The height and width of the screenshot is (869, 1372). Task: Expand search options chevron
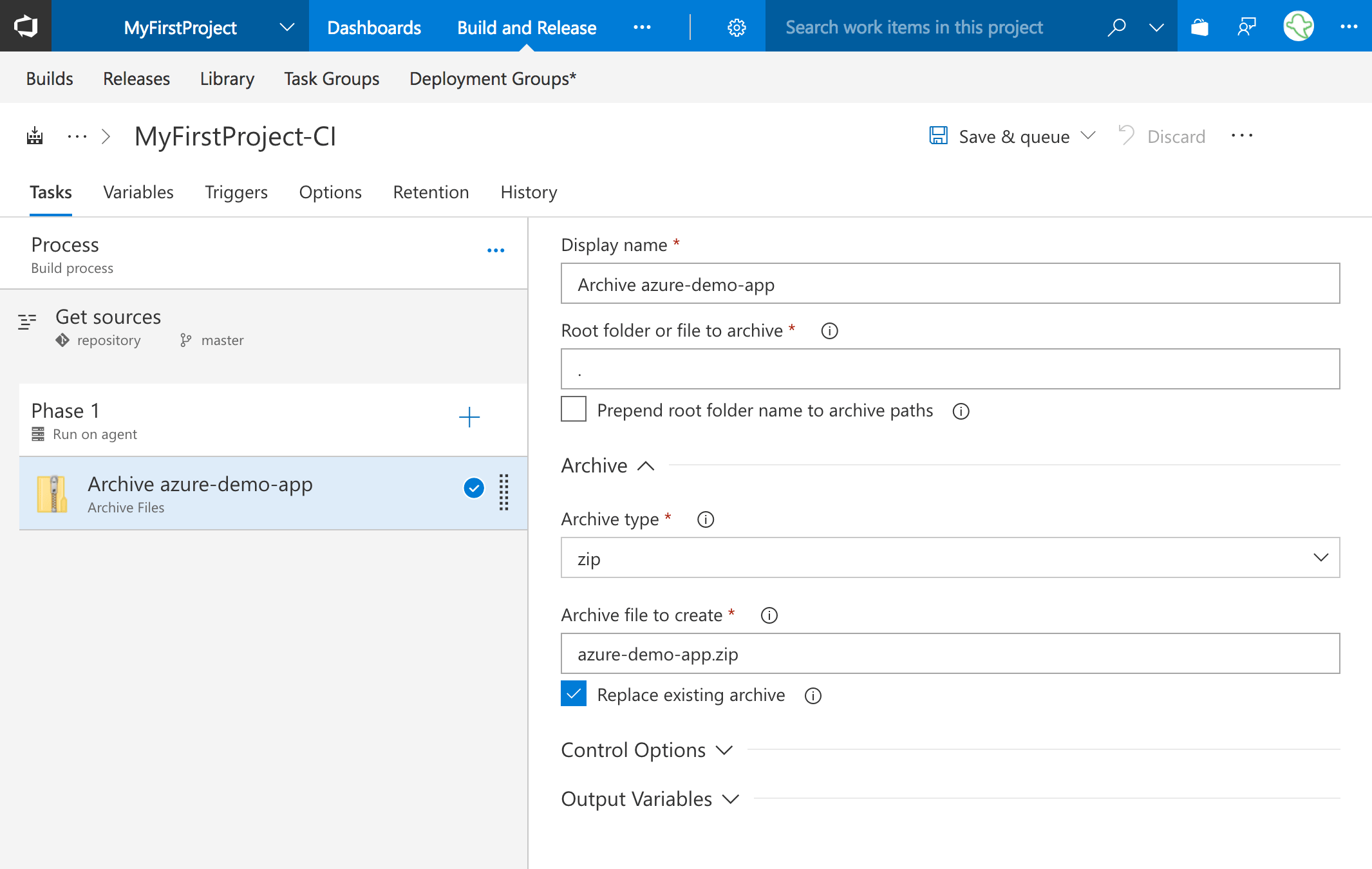coord(1156,27)
